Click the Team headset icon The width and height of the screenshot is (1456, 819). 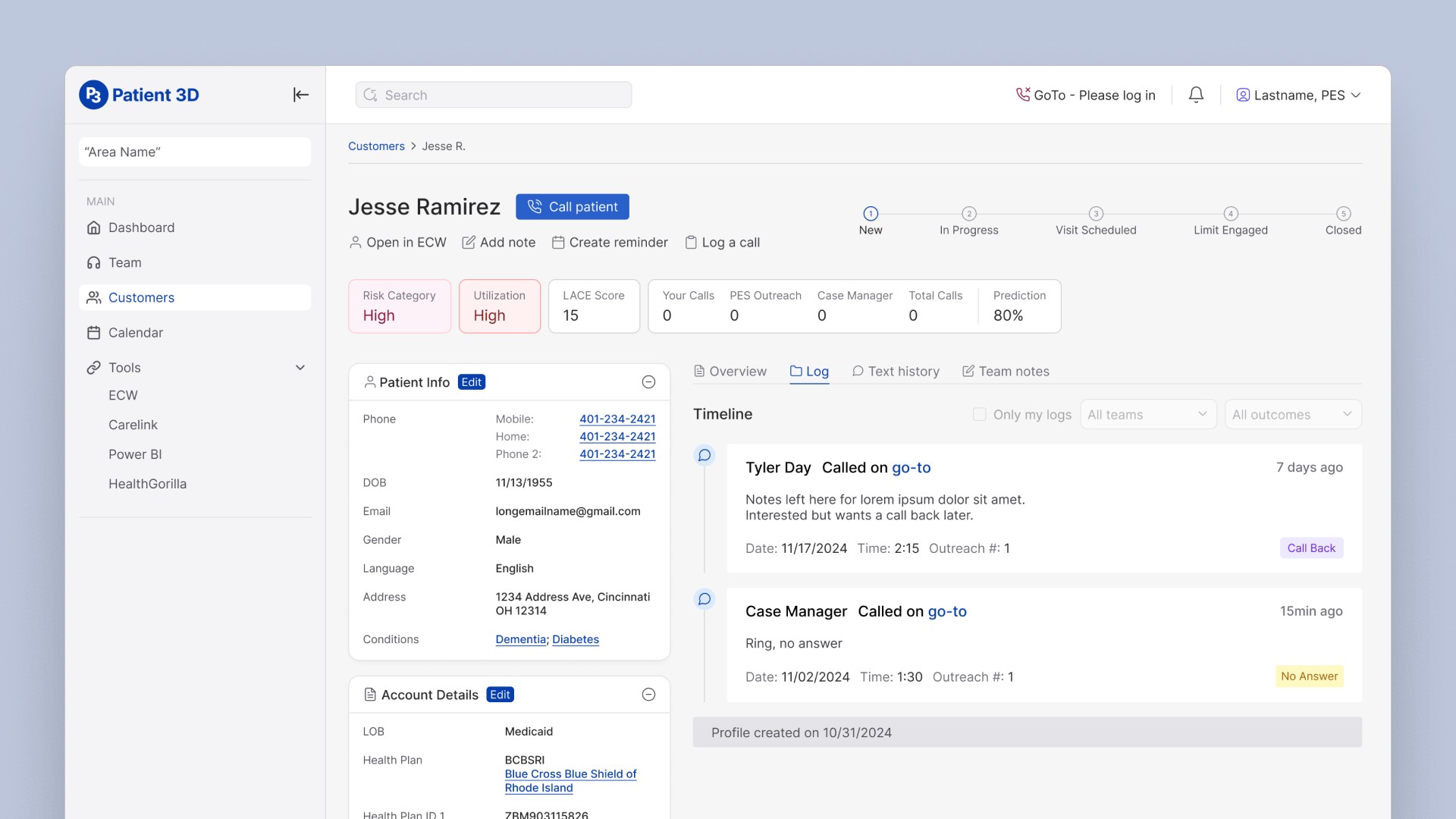[x=94, y=262]
